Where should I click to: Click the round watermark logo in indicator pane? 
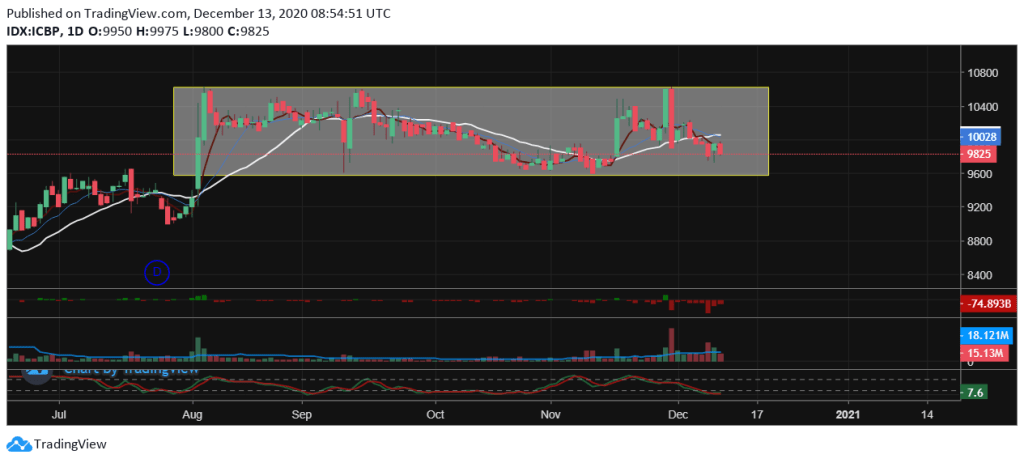coord(37,371)
